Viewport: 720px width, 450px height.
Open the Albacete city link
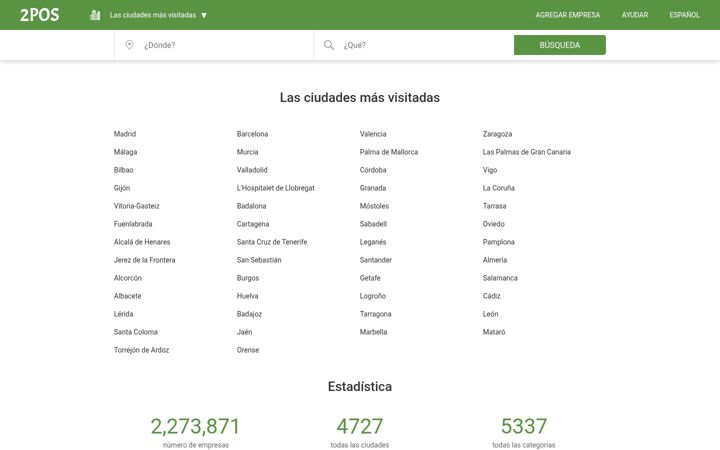(128, 296)
